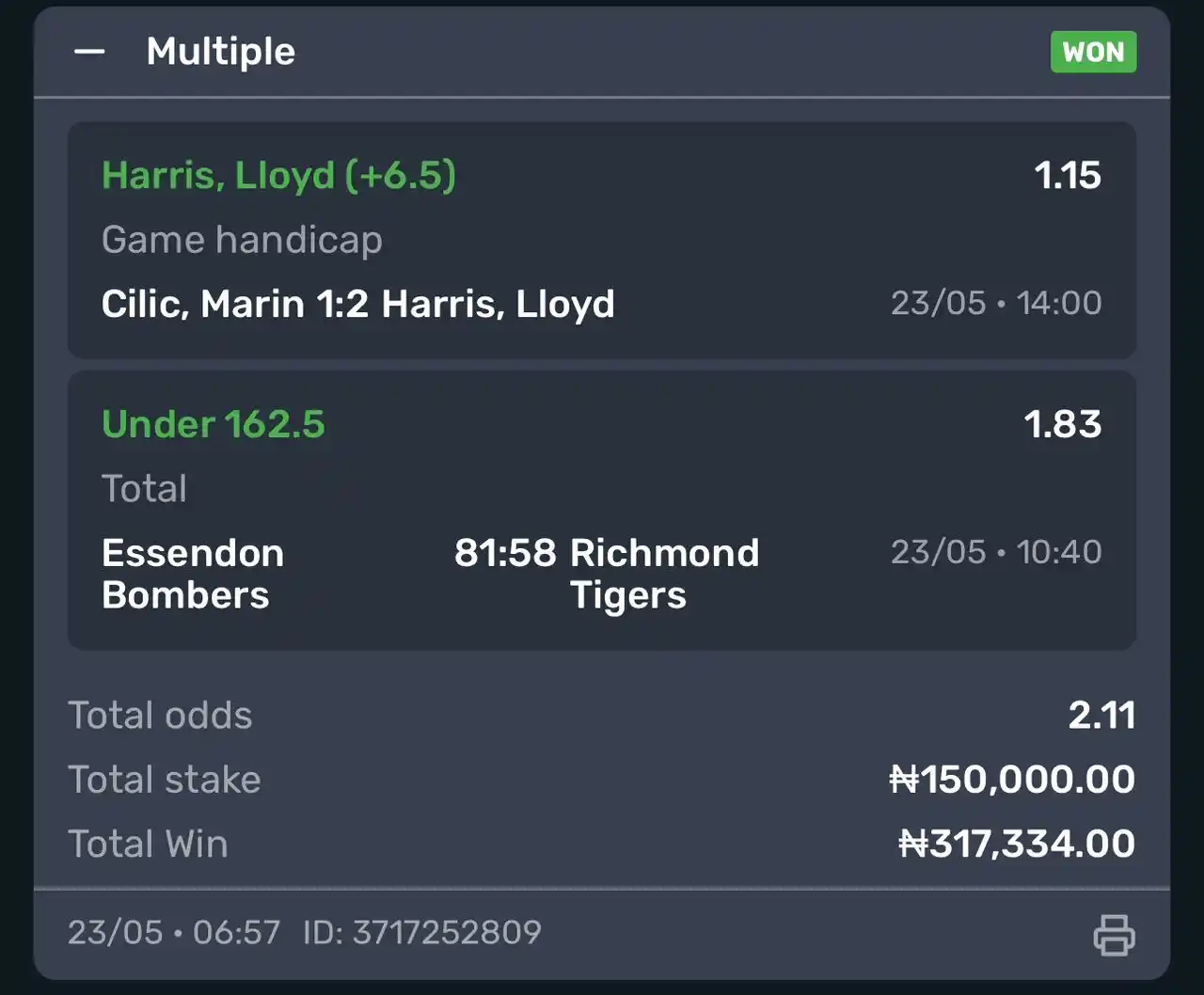Open the Cilic, Marin vs Harris, Lloyd match
Viewport: 1204px width, 995px height.
[358, 304]
